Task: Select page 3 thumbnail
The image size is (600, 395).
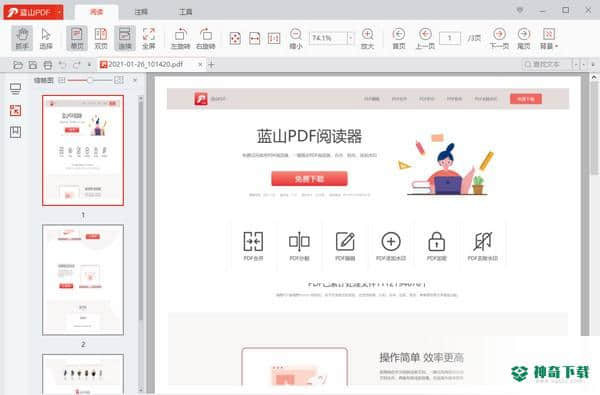Action: [x=83, y=374]
